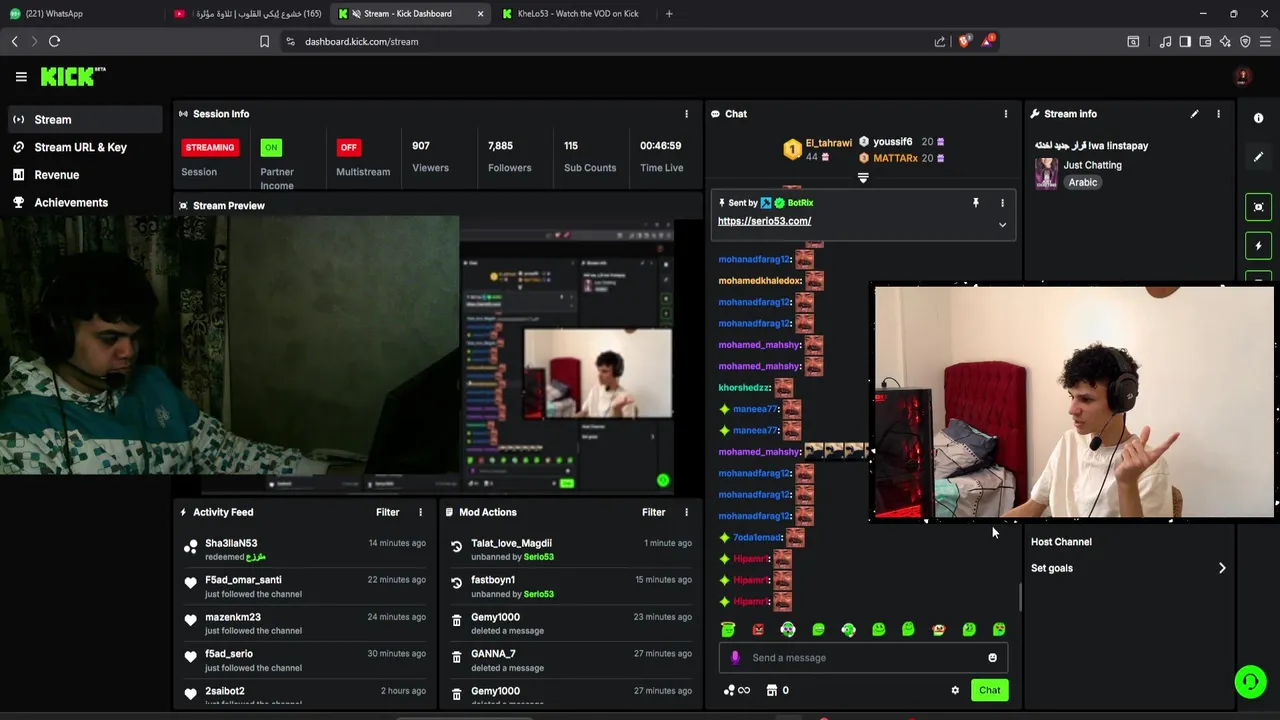Screen dimensions: 1280x720
Task: Collapse the top gifters leaderboard arrow
Action: coord(863,178)
